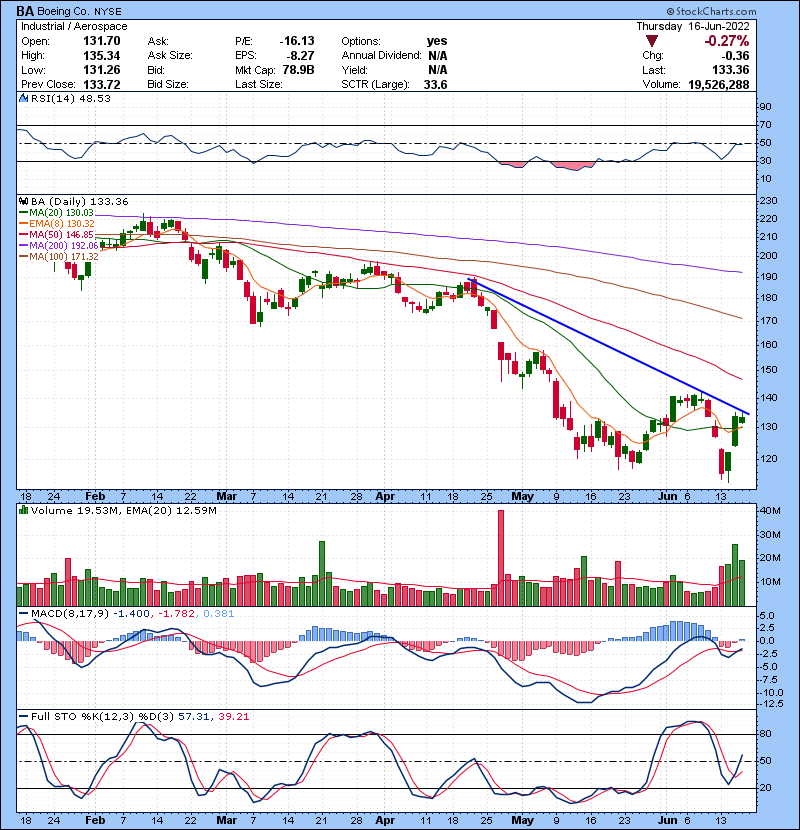Select the Prev Close value 133.72
Image resolution: width=800 pixels, height=830 pixels.
point(101,85)
